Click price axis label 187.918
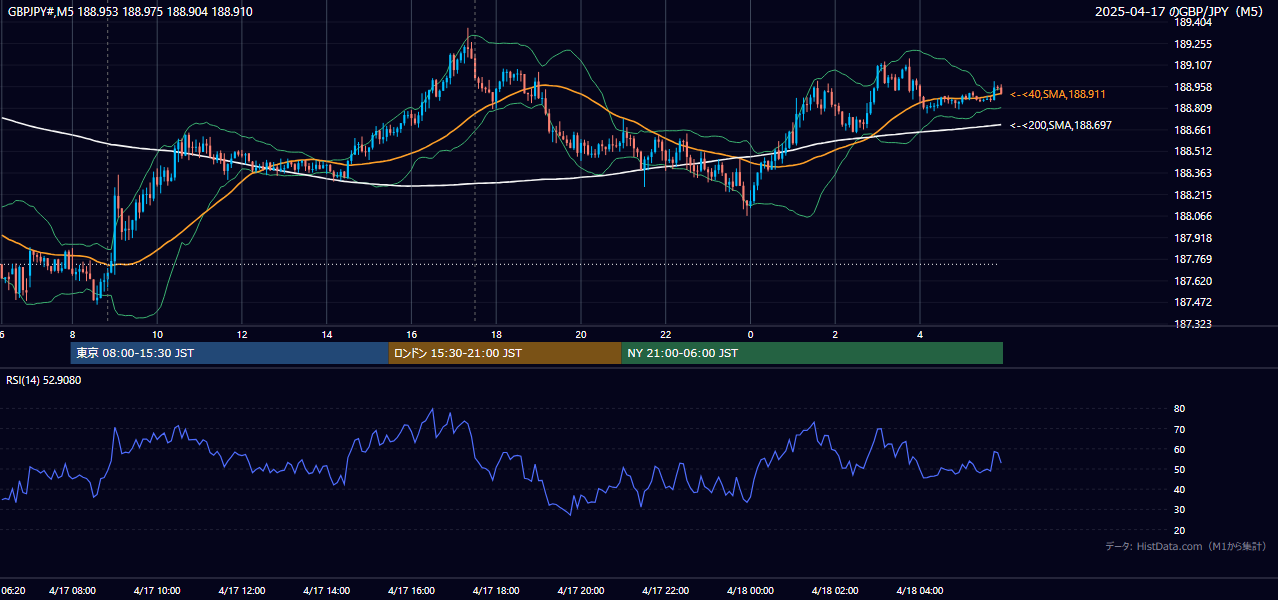Screen dimensions: 1278x600 (1193, 238)
